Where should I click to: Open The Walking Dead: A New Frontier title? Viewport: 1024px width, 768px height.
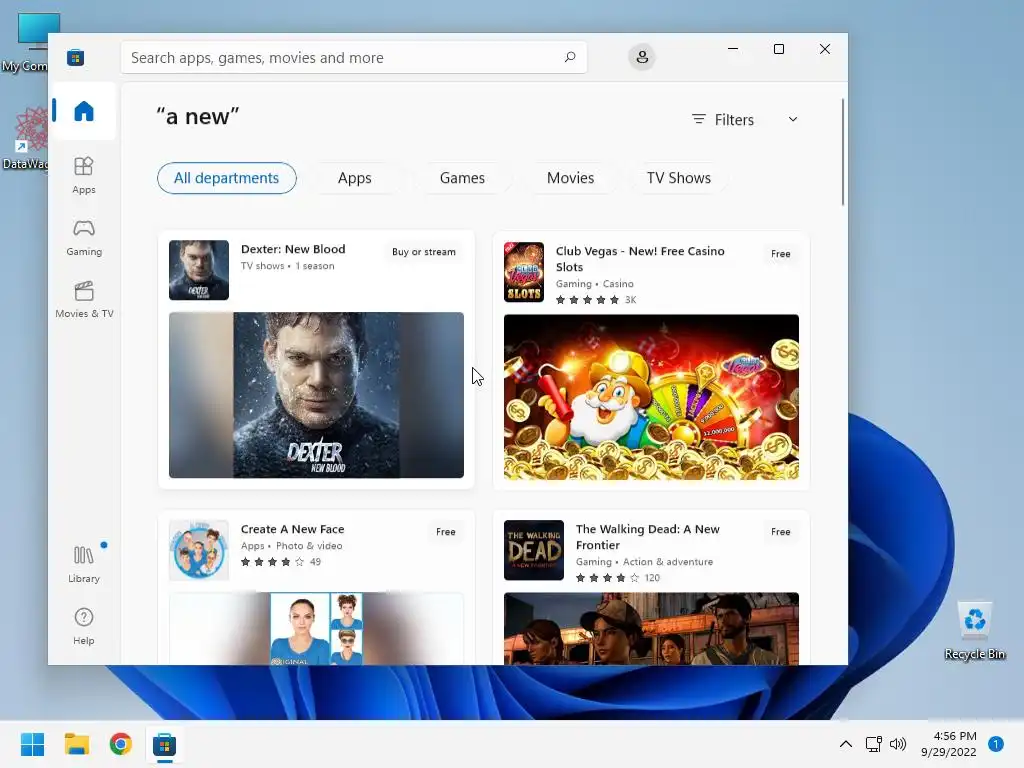pos(647,537)
